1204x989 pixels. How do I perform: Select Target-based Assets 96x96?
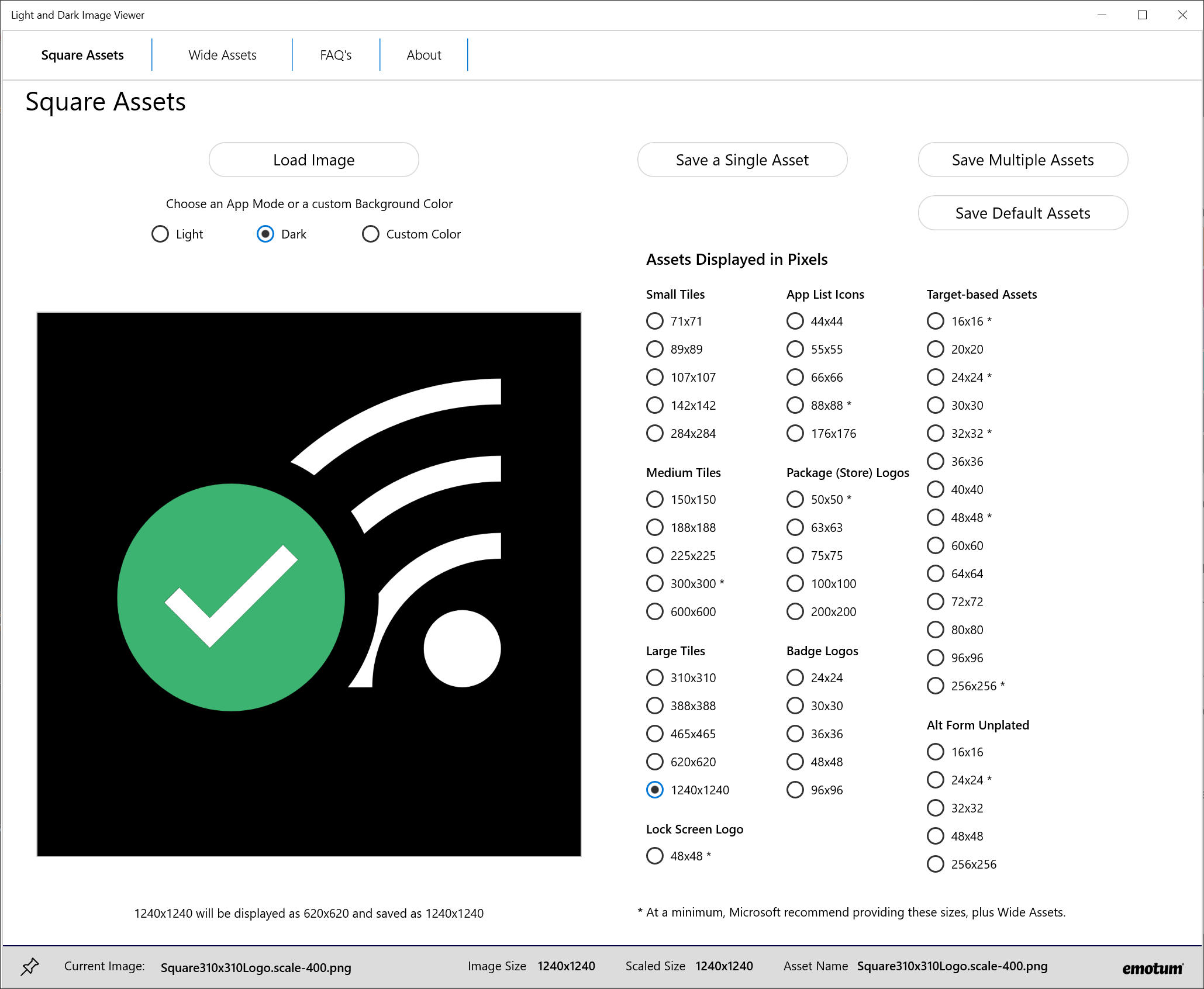[955, 658]
